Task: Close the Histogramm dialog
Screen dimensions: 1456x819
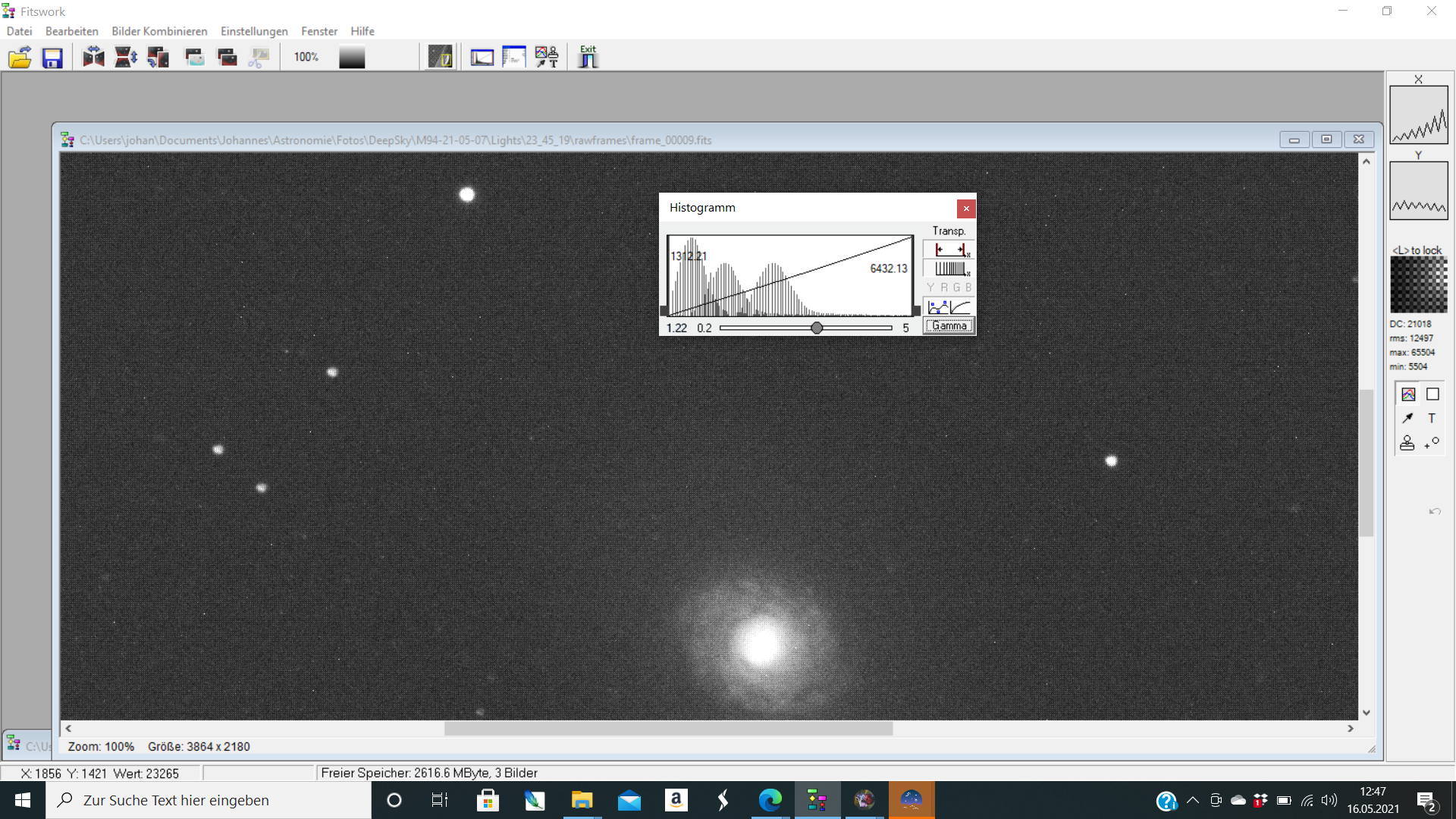Action: point(966,209)
